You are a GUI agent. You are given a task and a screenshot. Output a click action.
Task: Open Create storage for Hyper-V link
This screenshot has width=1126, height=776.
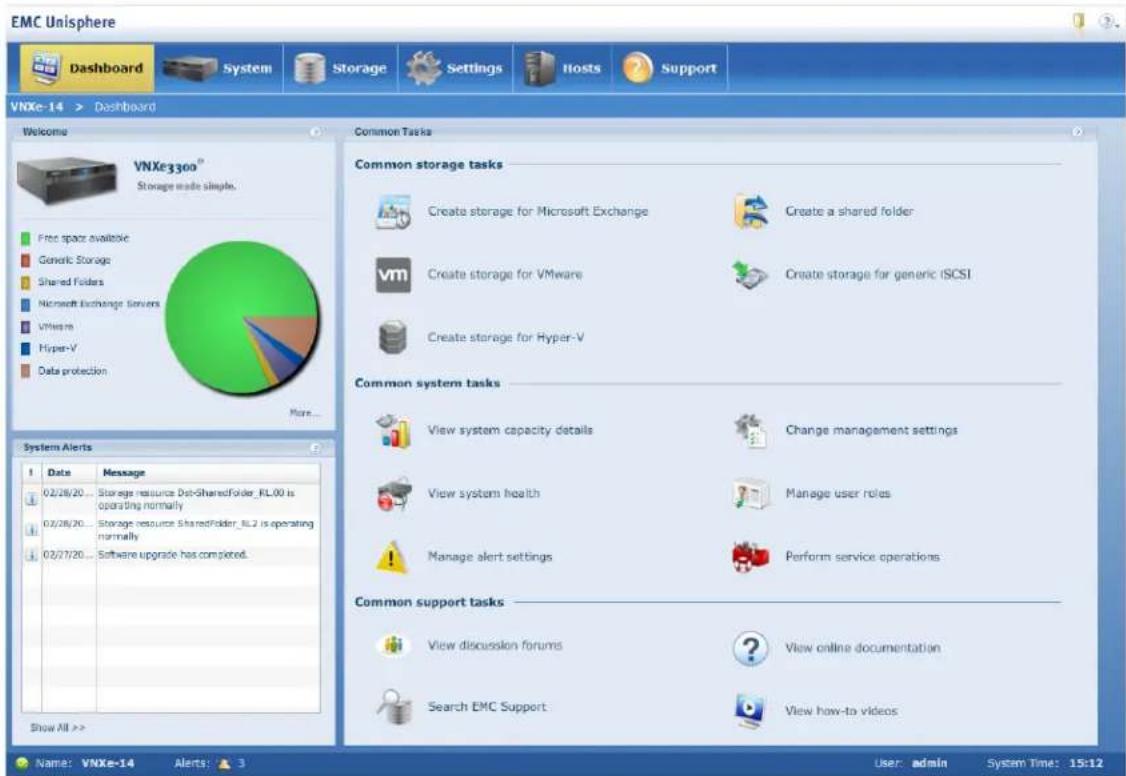tap(506, 337)
